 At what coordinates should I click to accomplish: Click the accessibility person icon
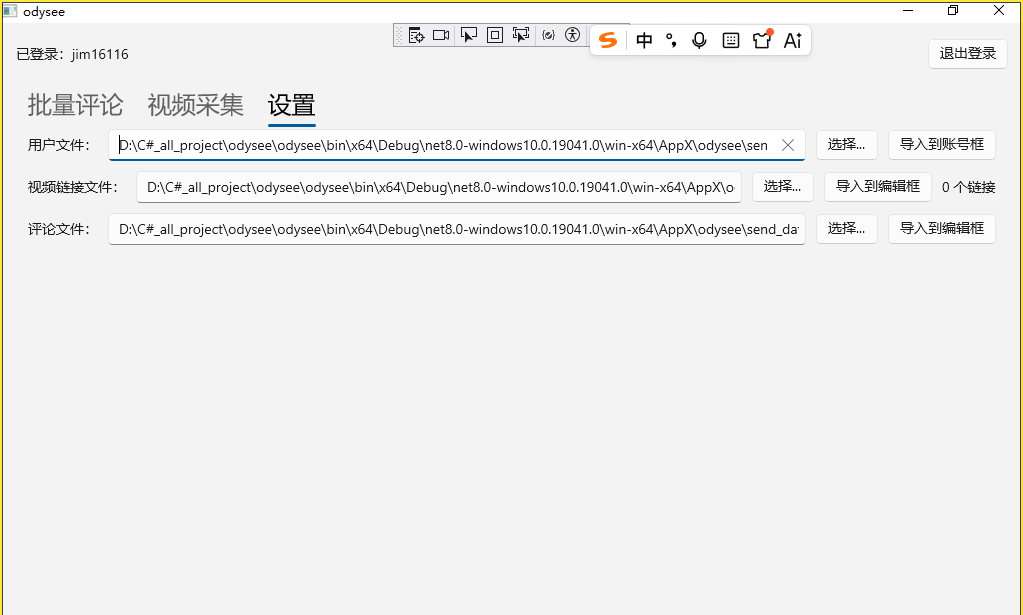[572, 35]
